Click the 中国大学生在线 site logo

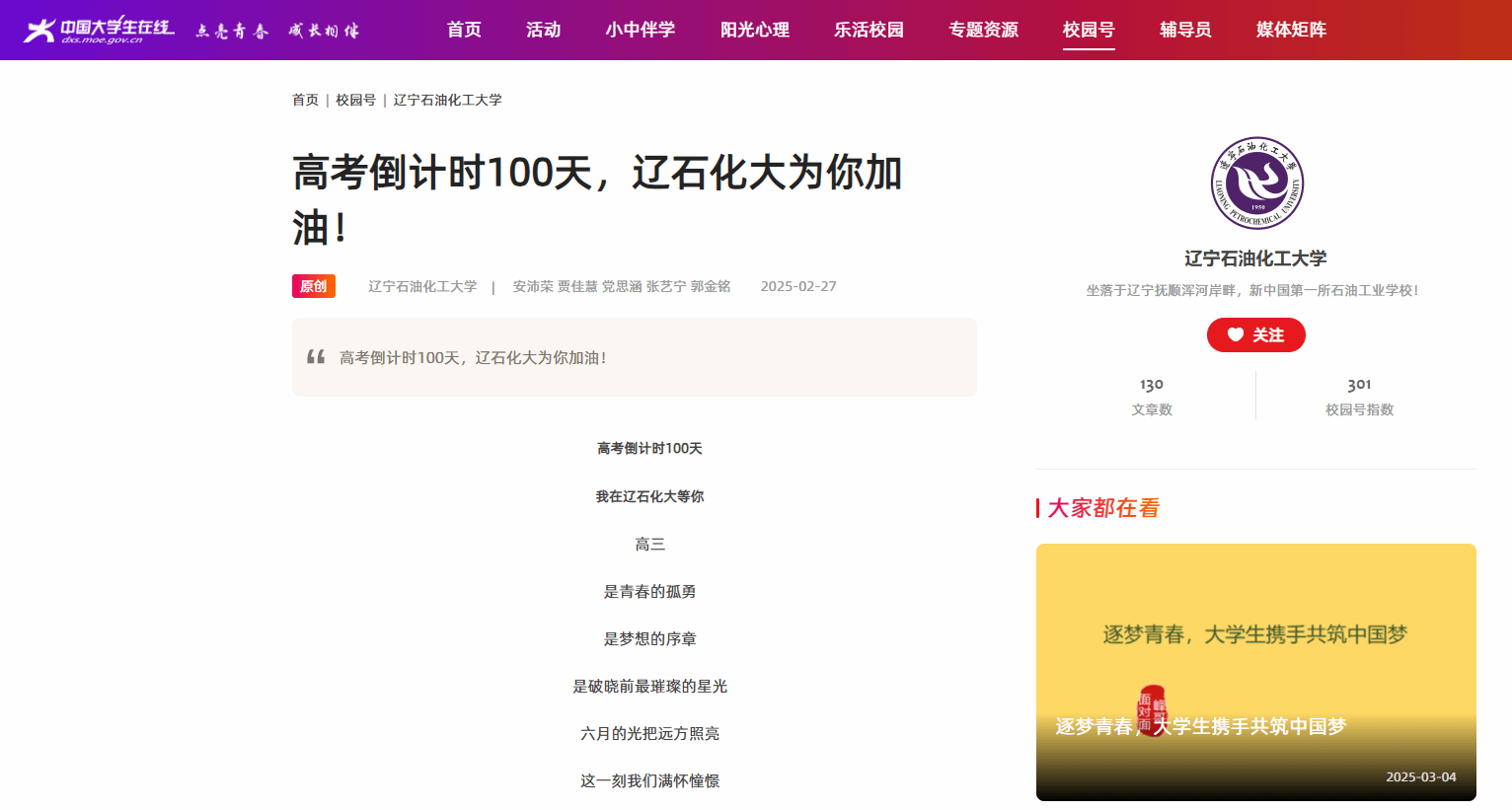point(99,30)
